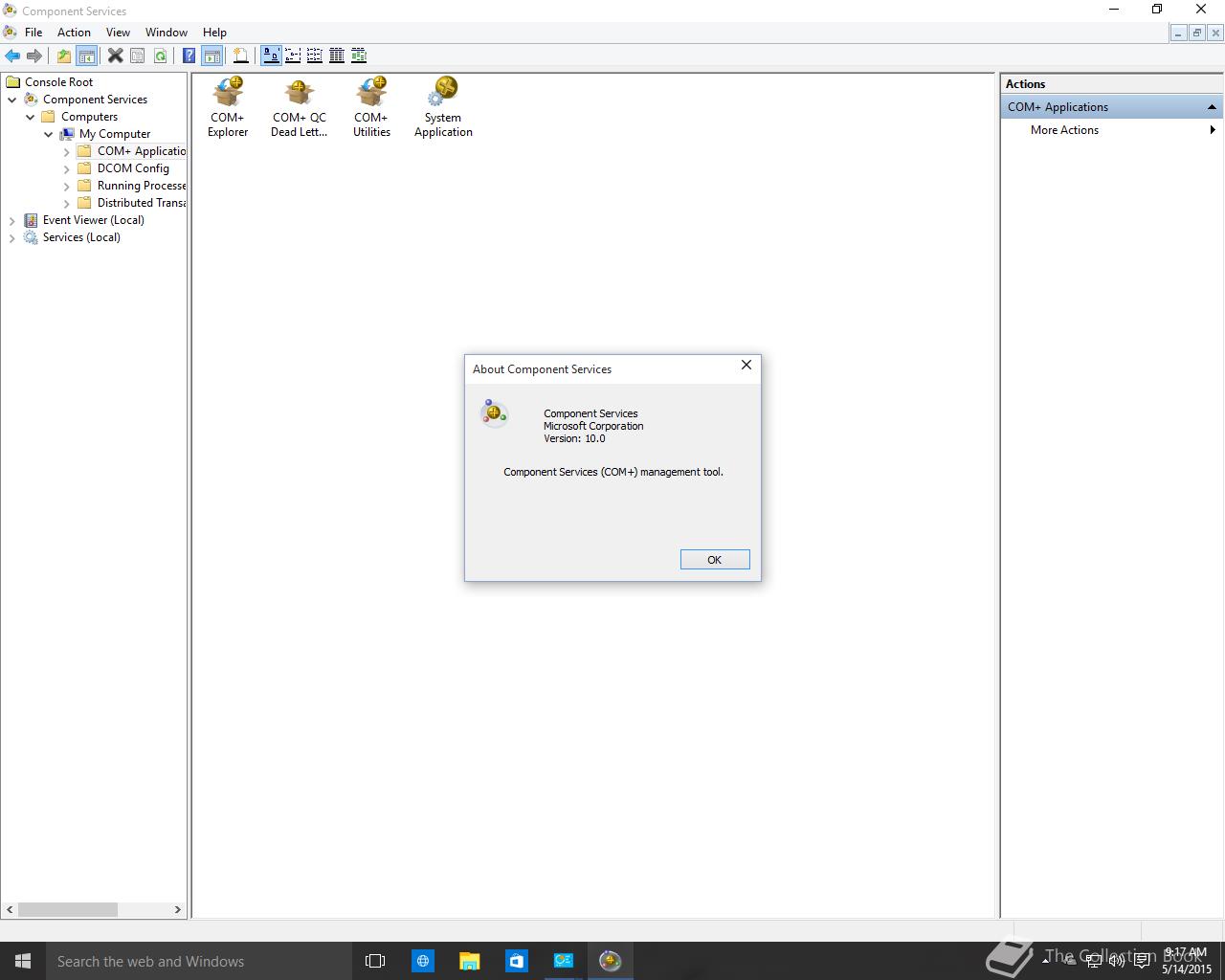Switch to Detail view icon

tap(337, 56)
